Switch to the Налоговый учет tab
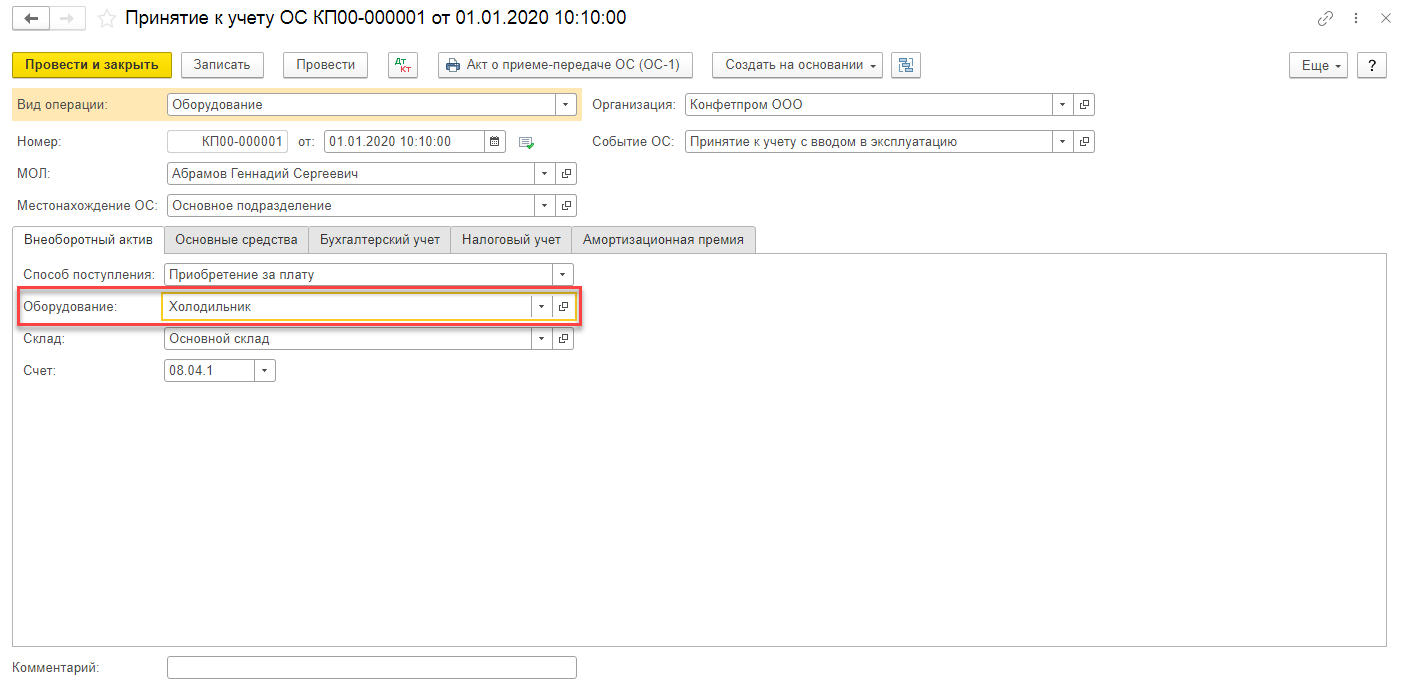 pyautogui.click(x=511, y=240)
